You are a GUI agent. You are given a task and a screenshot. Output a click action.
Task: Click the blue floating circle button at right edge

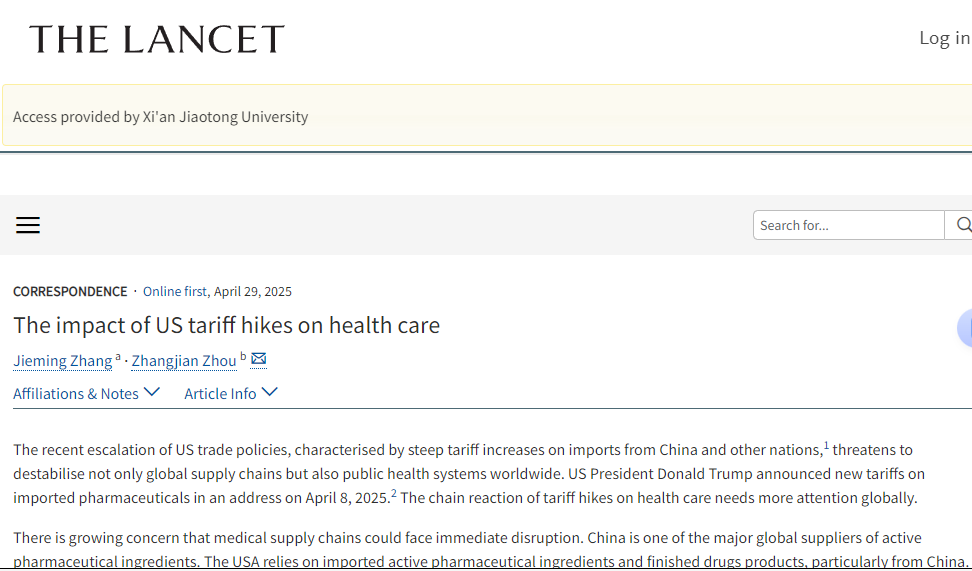coord(965,328)
